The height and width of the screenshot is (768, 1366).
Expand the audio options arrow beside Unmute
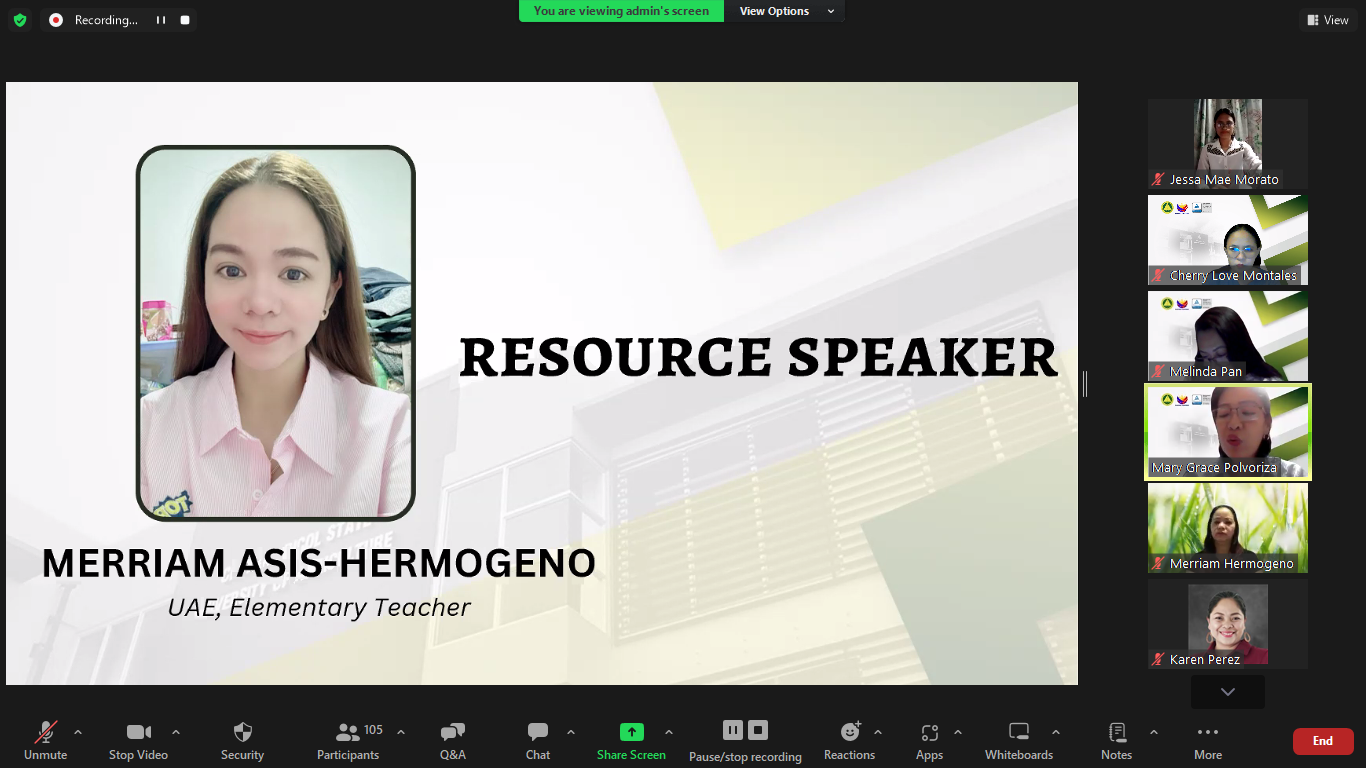coord(78,732)
